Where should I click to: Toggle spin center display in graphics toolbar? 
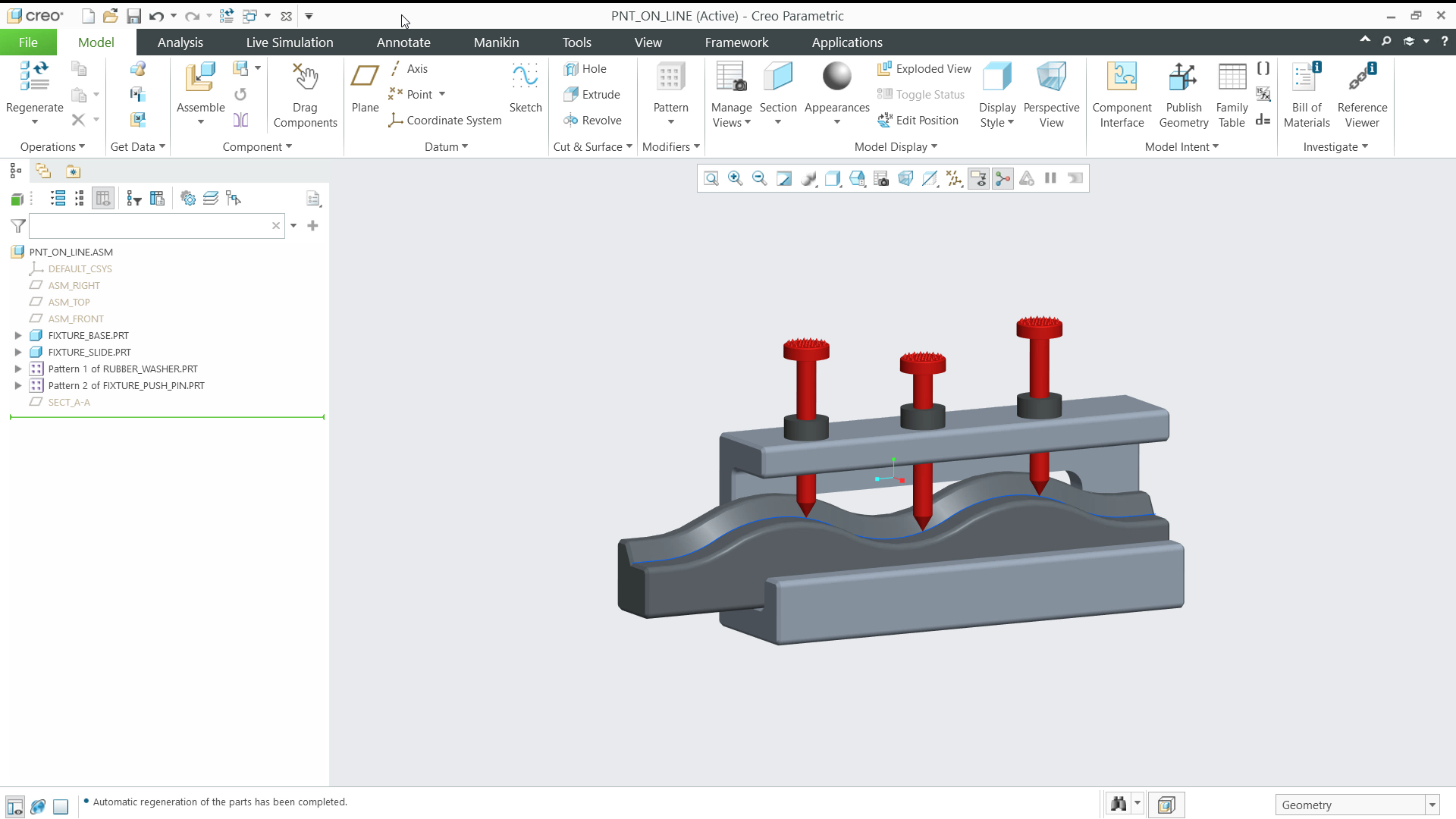click(x=1003, y=178)
